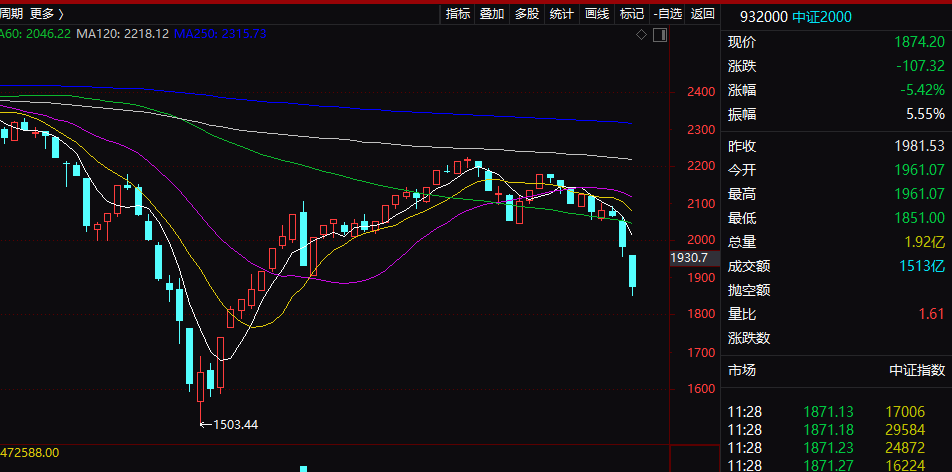Viewport: 952px width, 472px height.
Task: Go back using 返回 button
Action: (x=702, y=13)
